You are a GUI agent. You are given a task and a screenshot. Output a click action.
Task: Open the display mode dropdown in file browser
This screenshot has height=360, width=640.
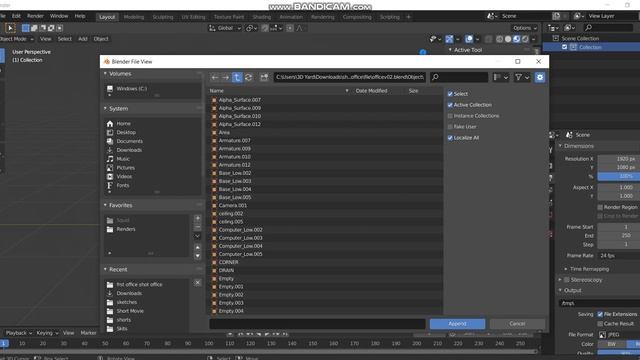pyautogui.click(x=501, y=77)
